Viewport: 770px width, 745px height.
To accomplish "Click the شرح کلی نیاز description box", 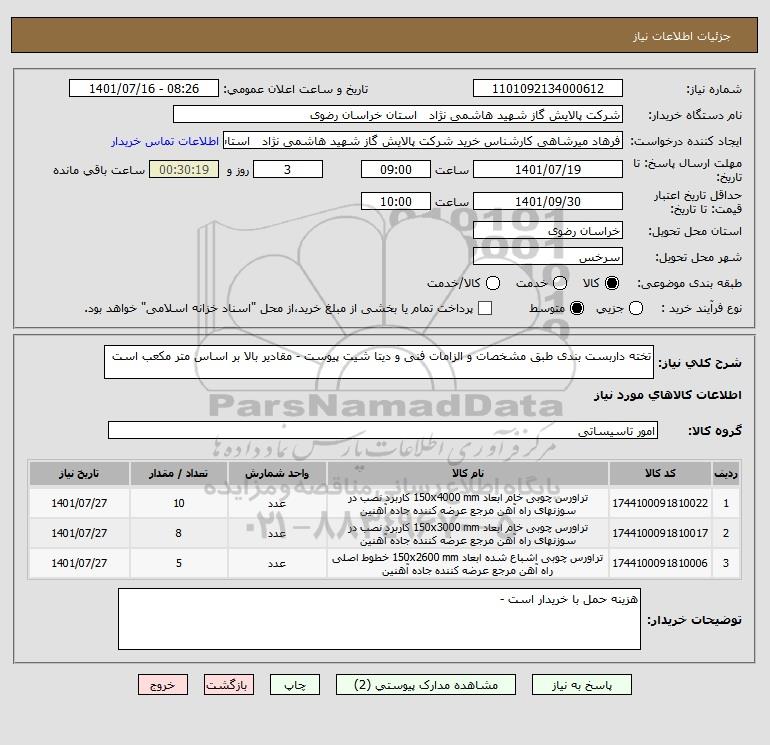I will pyautogui.click(x=379, y=362).
